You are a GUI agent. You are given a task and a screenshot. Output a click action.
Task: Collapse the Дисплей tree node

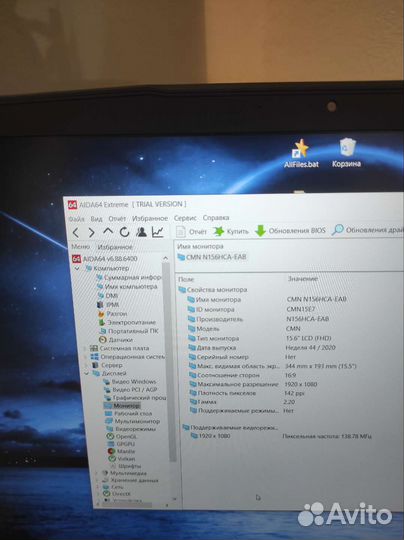click(x=86, y=373)
